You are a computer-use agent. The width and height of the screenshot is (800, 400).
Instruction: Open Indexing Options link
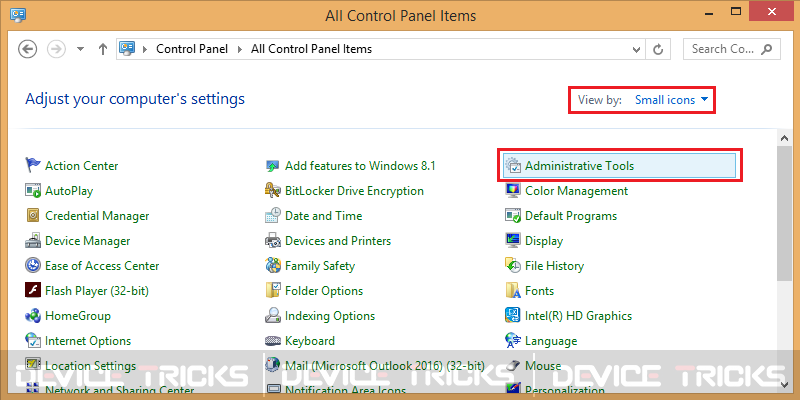coord(330,315)
